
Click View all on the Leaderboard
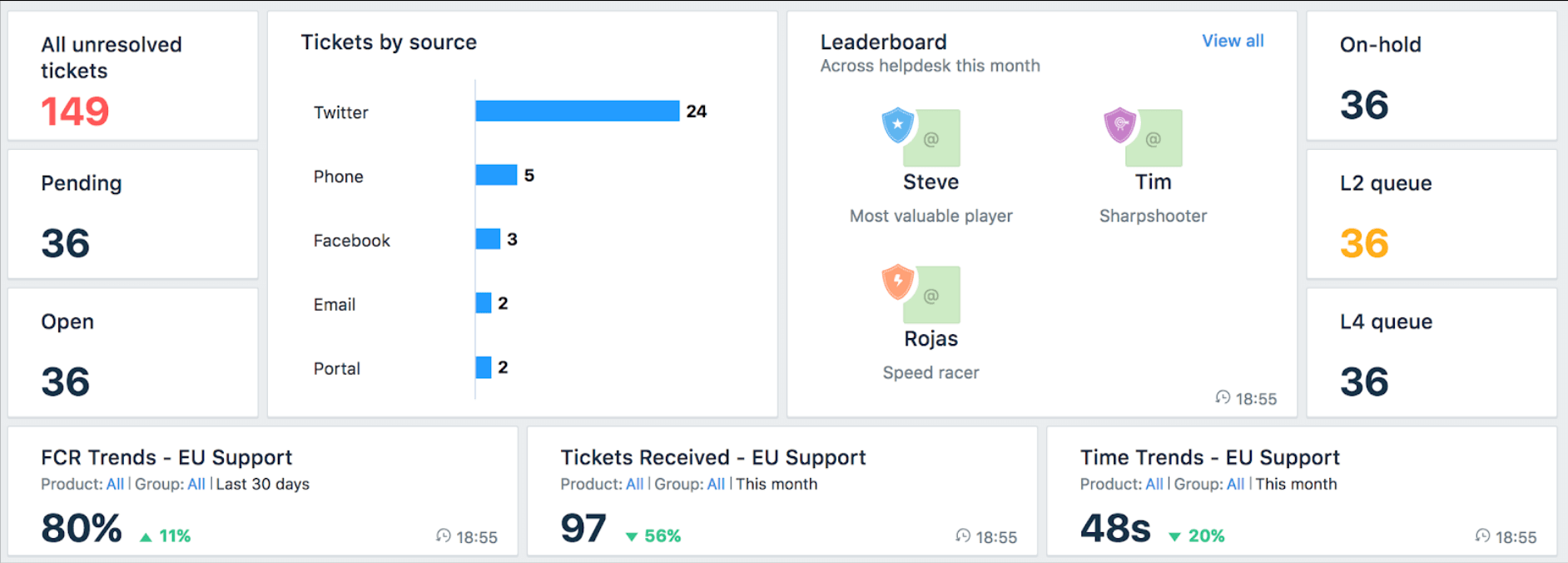(1233, 40)
